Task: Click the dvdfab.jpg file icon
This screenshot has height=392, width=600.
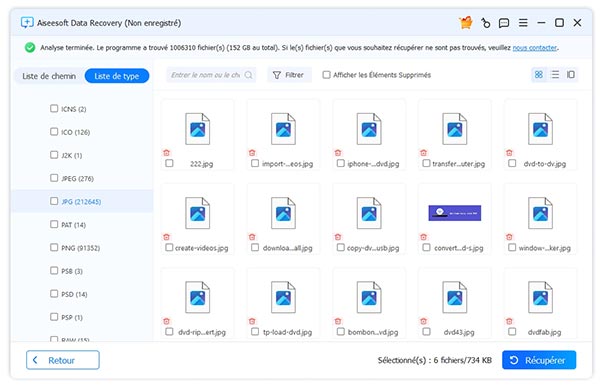Action: tap(540, 297)
